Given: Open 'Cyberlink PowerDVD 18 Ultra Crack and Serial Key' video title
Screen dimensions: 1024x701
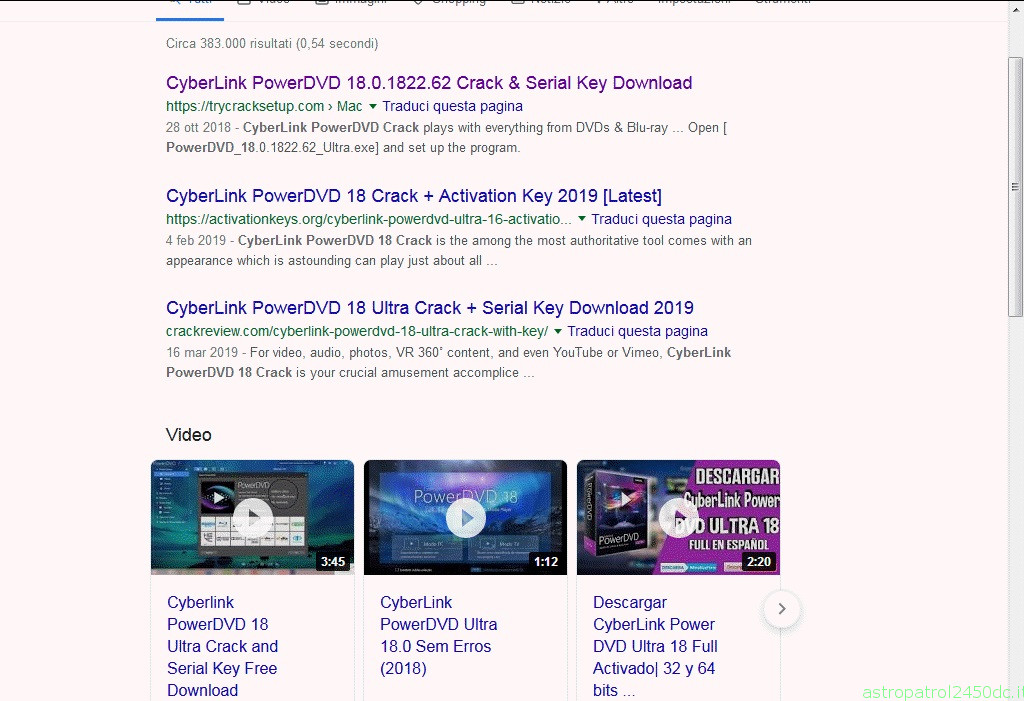Looking at the screenshot, I should tap(223, 646).
